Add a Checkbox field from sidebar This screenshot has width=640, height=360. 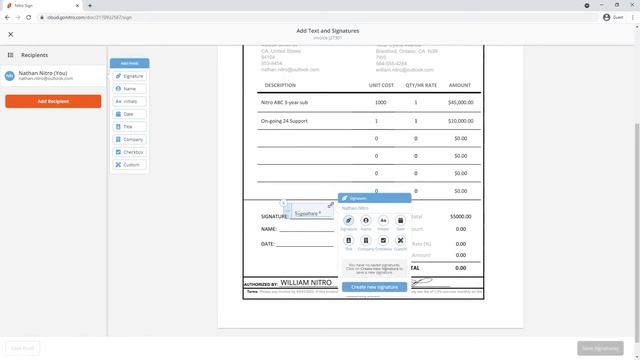pyautogui.click(x=129, y=152)
